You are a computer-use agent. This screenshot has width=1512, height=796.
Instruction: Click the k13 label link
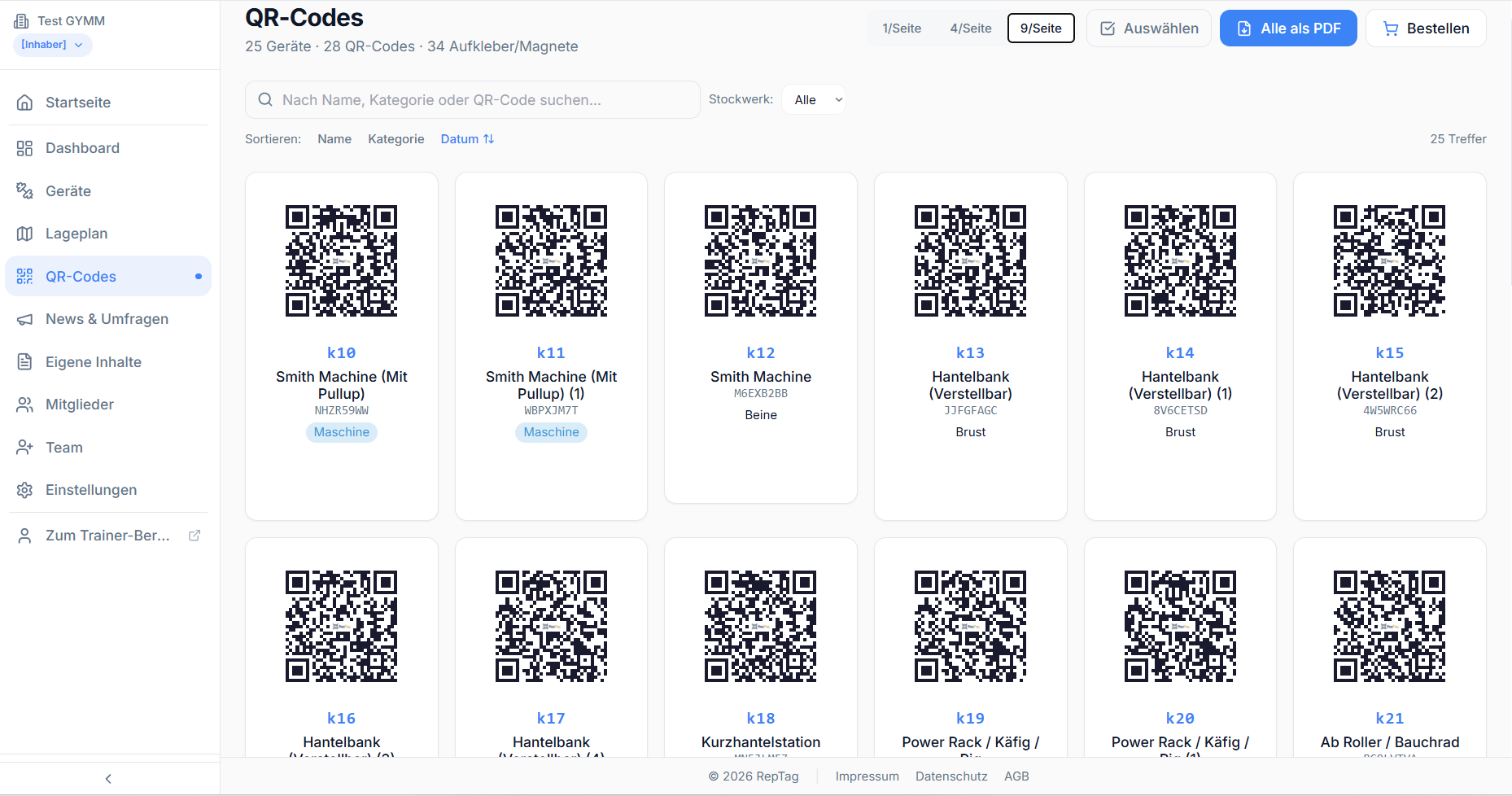coord(971,353)
